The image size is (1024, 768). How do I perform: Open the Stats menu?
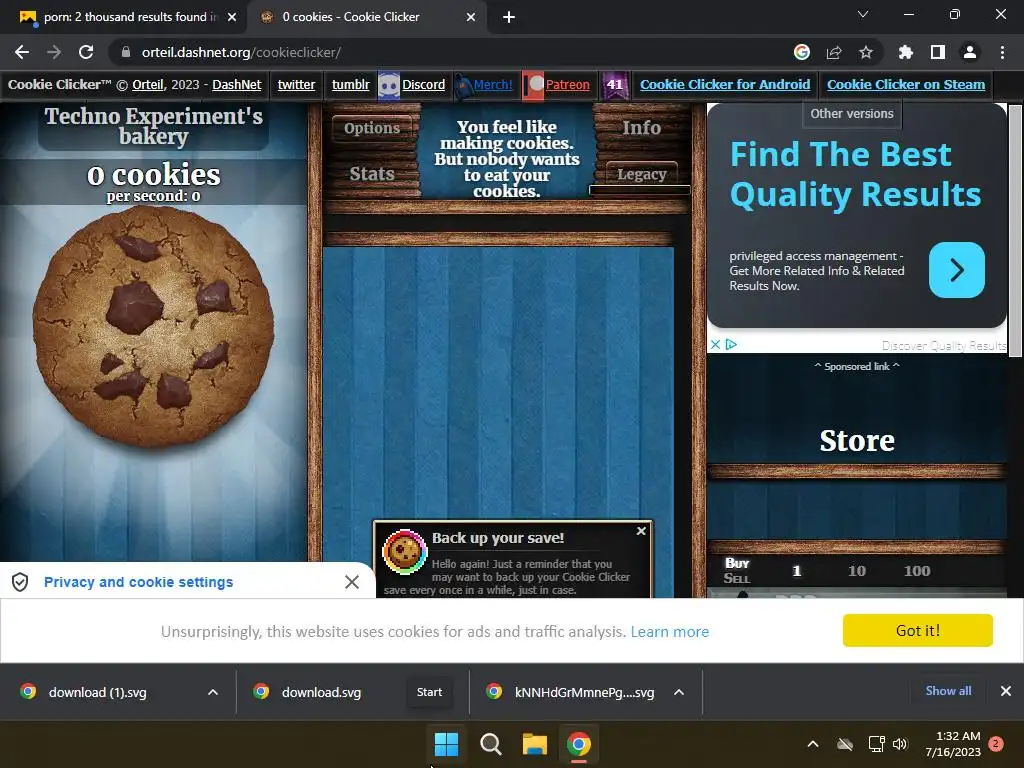pyautogui.click(x=372, y=174)
